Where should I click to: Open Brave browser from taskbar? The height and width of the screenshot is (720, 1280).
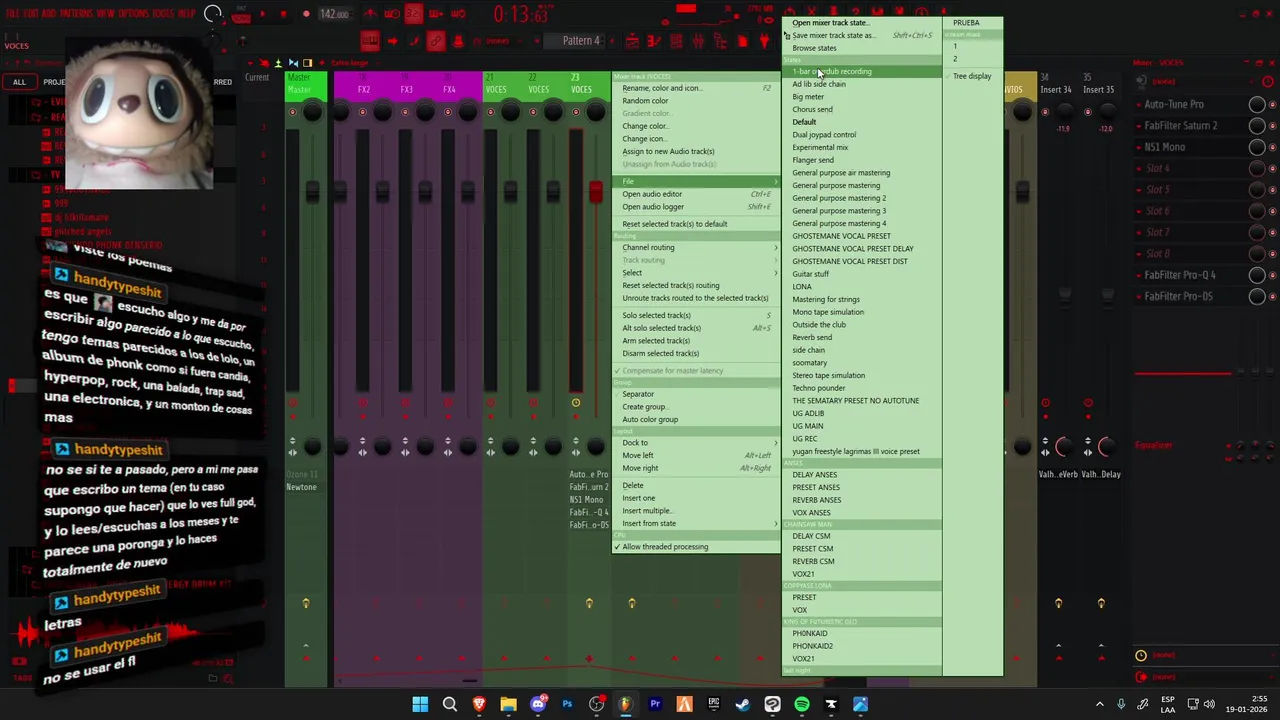tap(479, 704)
